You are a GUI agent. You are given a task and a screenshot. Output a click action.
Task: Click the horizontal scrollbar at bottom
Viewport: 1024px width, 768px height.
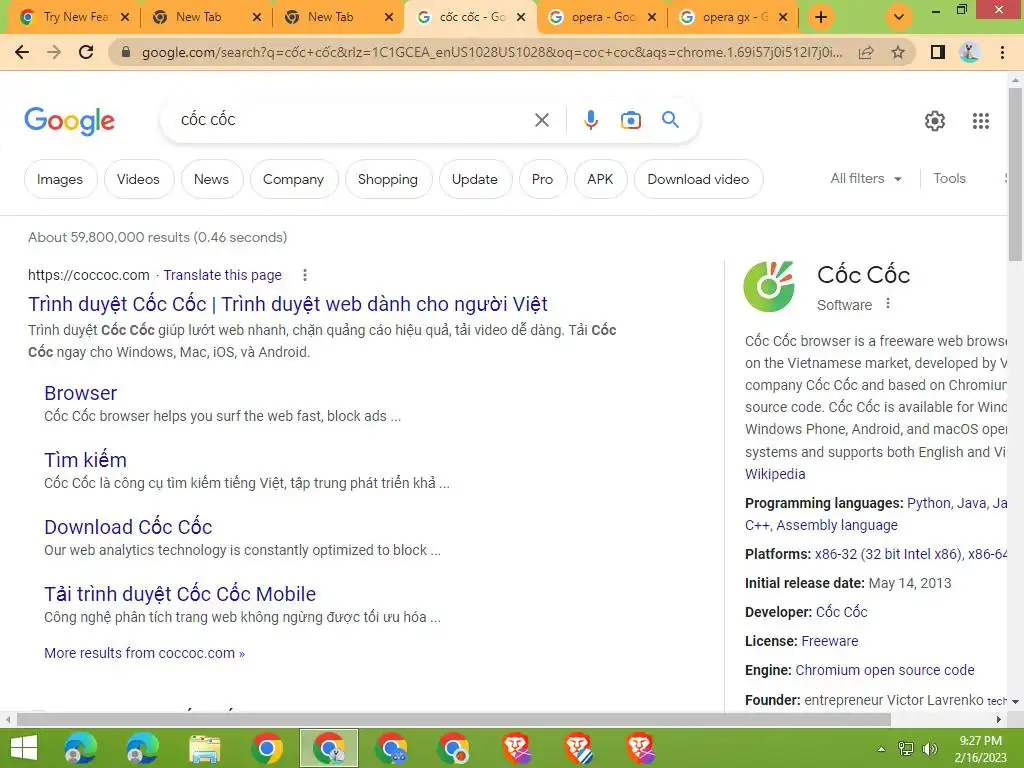click(454, 720)
